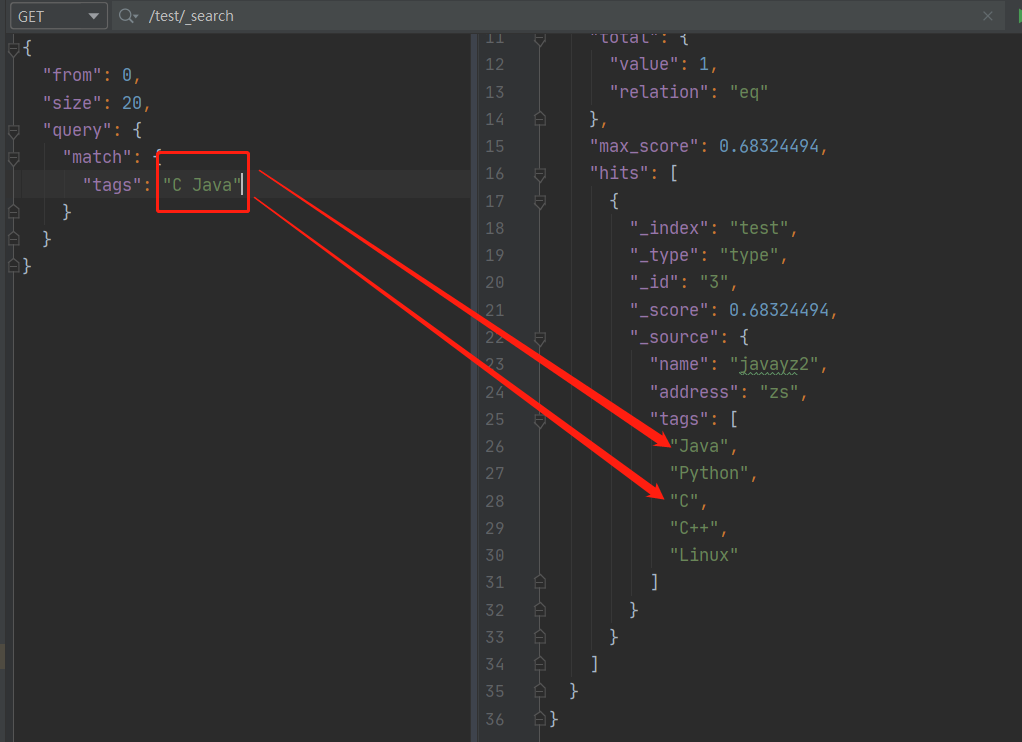Viewport: 1022px width, 742px height.
Task: Click the fold end marker at line 35
Action: [x=540, y=691]
